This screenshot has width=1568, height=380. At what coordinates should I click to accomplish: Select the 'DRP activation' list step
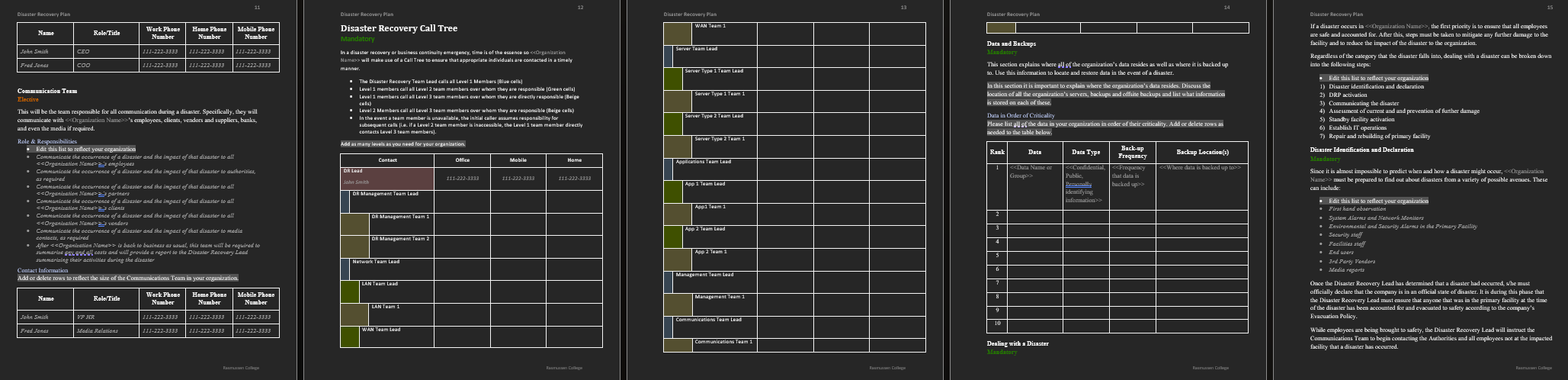1348,95
